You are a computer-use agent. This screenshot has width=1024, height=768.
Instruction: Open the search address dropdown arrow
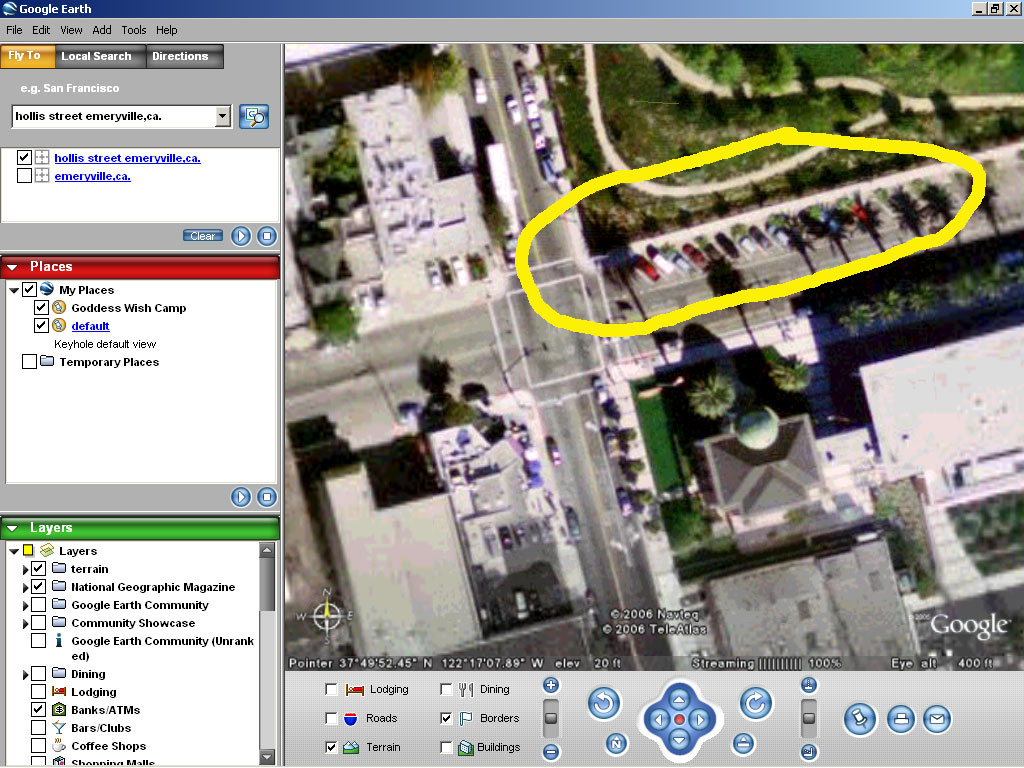222,117
